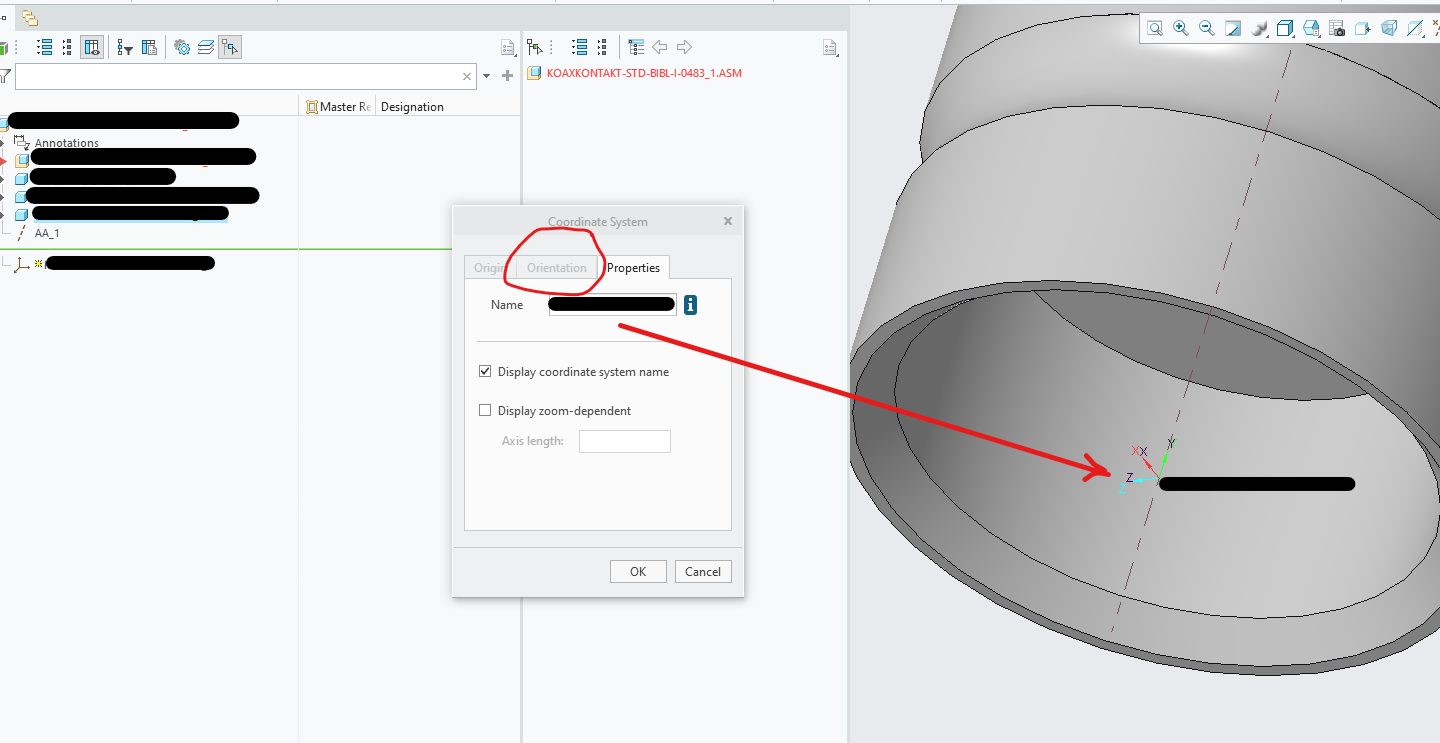Viewport: 1440px width, 743px height.
Task: Uncheck Display coordinate system name
Action: (x=486, y=372)
